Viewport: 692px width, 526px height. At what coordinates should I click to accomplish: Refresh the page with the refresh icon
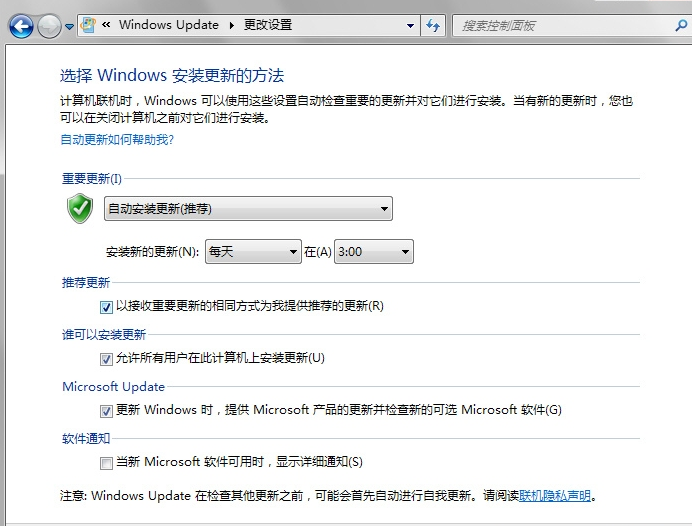(433, 25)
